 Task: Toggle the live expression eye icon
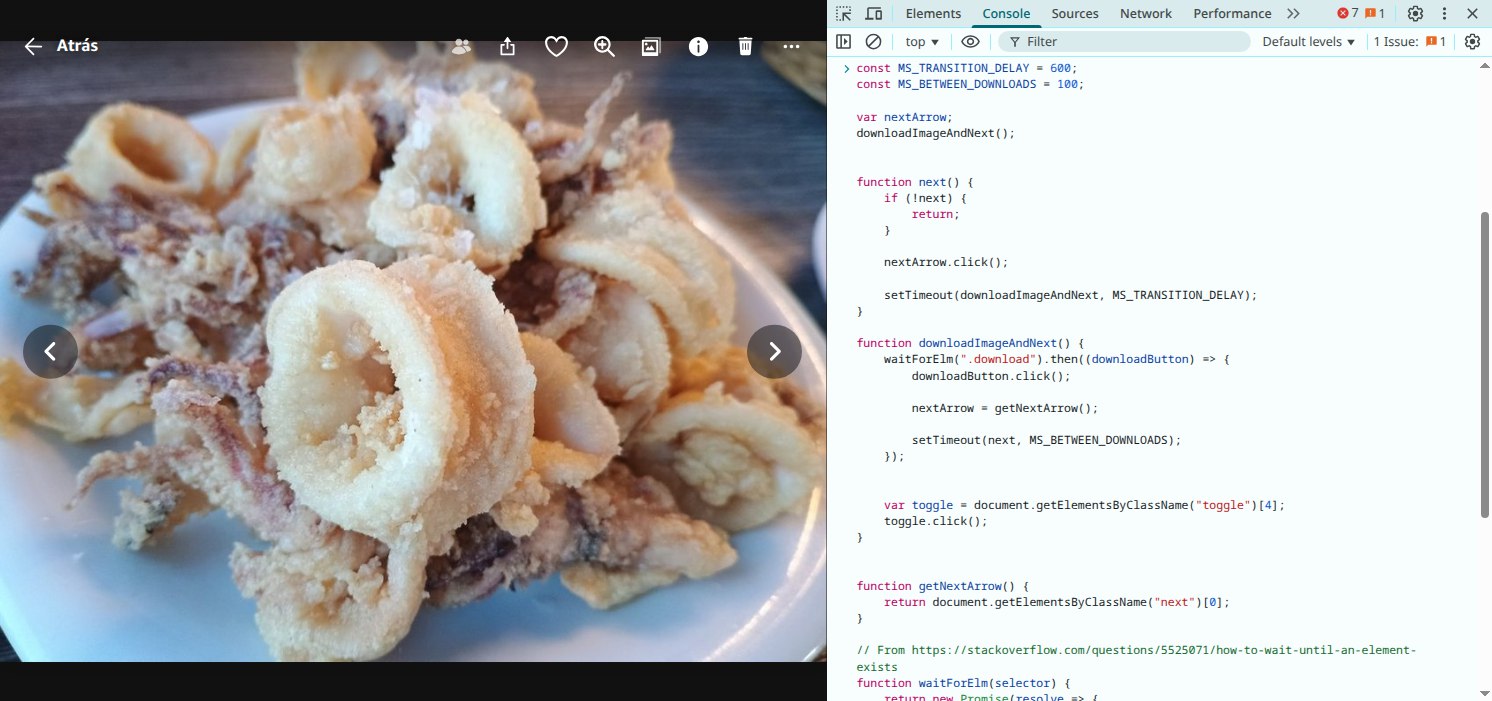click(x=969, y=42)
